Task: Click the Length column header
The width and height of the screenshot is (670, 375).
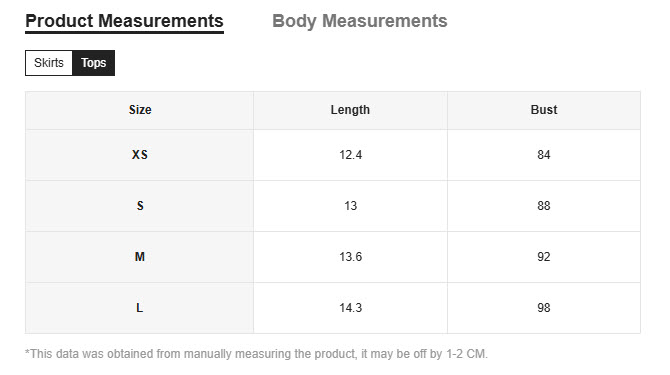Action: pyautogui.click(x=350, y=110)
